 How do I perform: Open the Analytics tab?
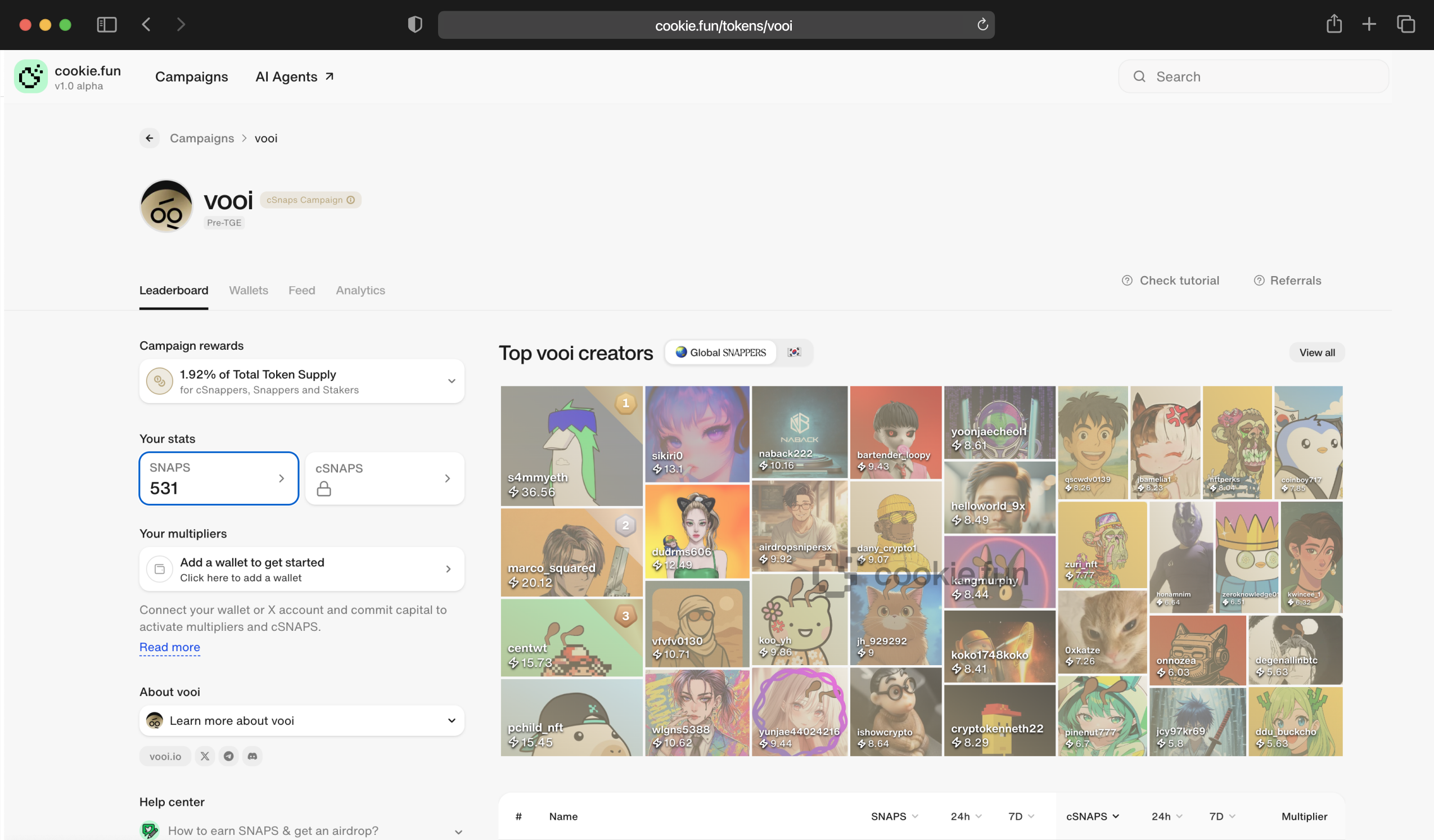coord(360,290)
